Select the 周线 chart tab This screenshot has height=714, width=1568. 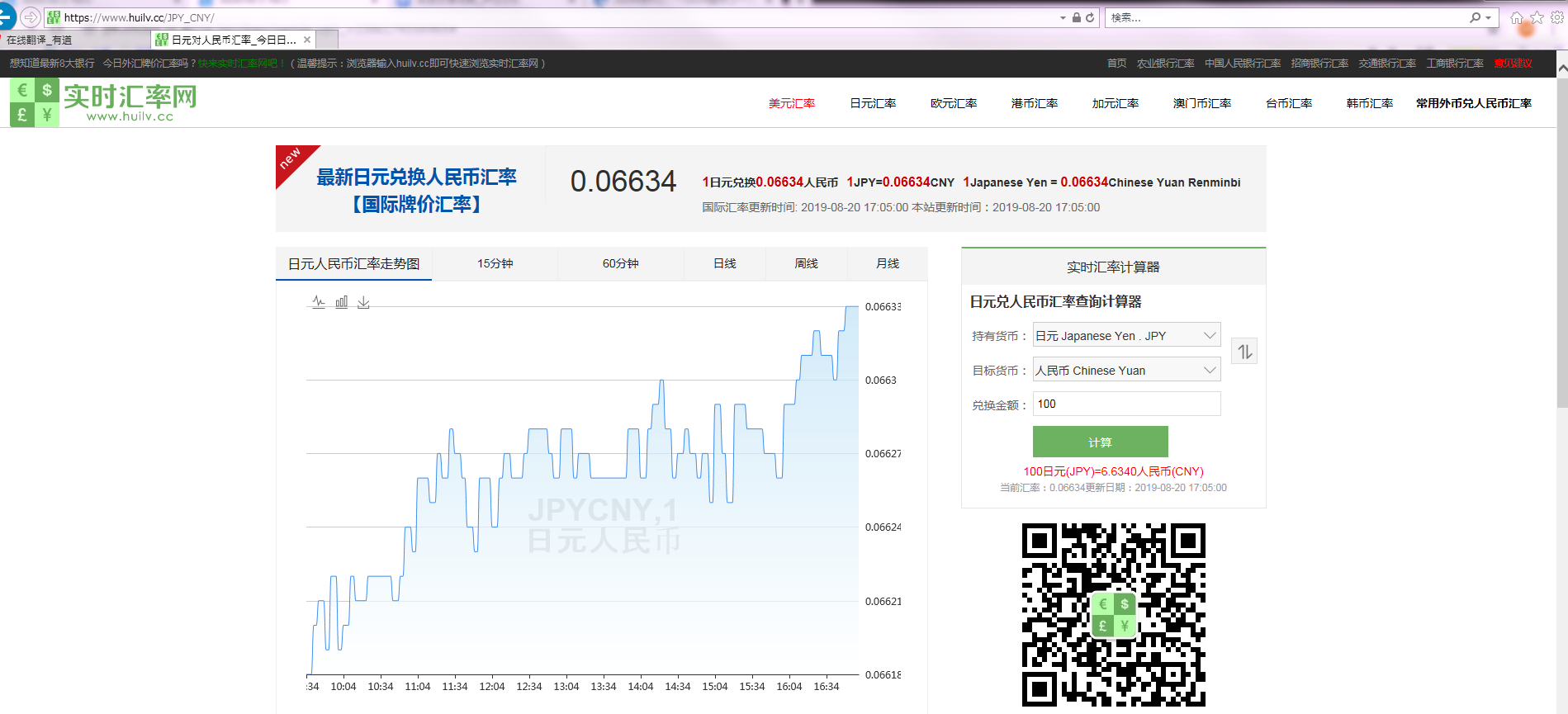coord(806,263)
